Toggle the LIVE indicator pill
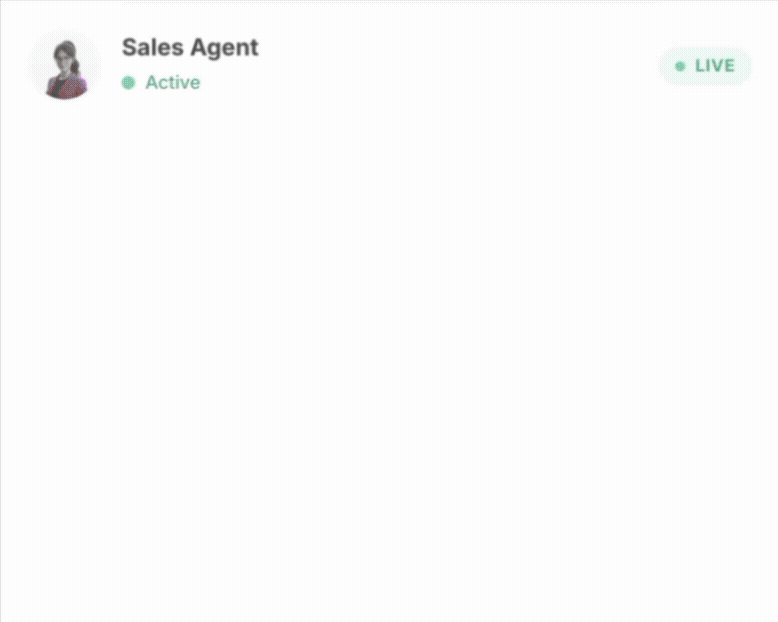Screen dimensions: 778x622 click(x=705, y=66)
